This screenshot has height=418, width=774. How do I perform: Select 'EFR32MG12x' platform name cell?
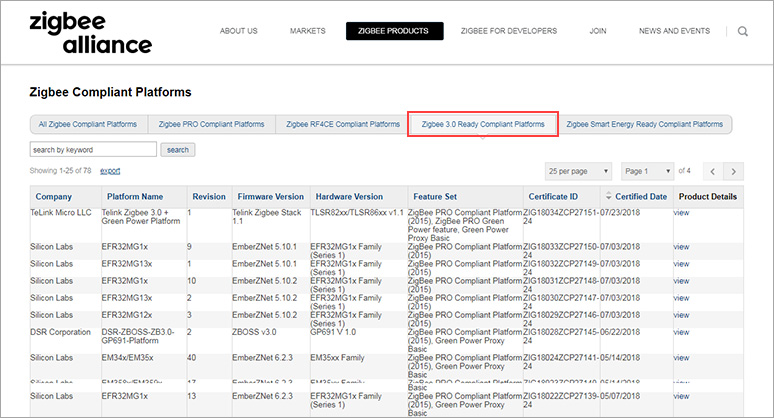point(127,315)
